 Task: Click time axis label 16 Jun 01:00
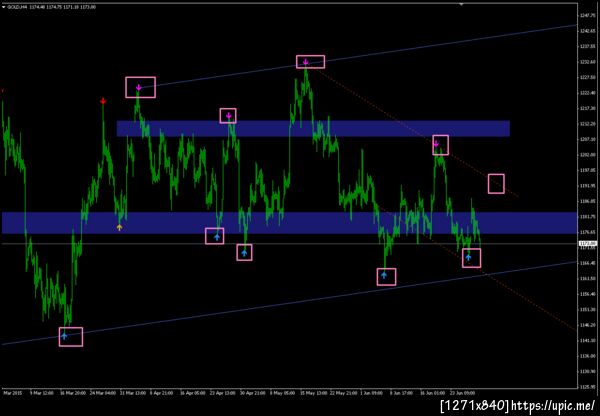click(433, 393)
